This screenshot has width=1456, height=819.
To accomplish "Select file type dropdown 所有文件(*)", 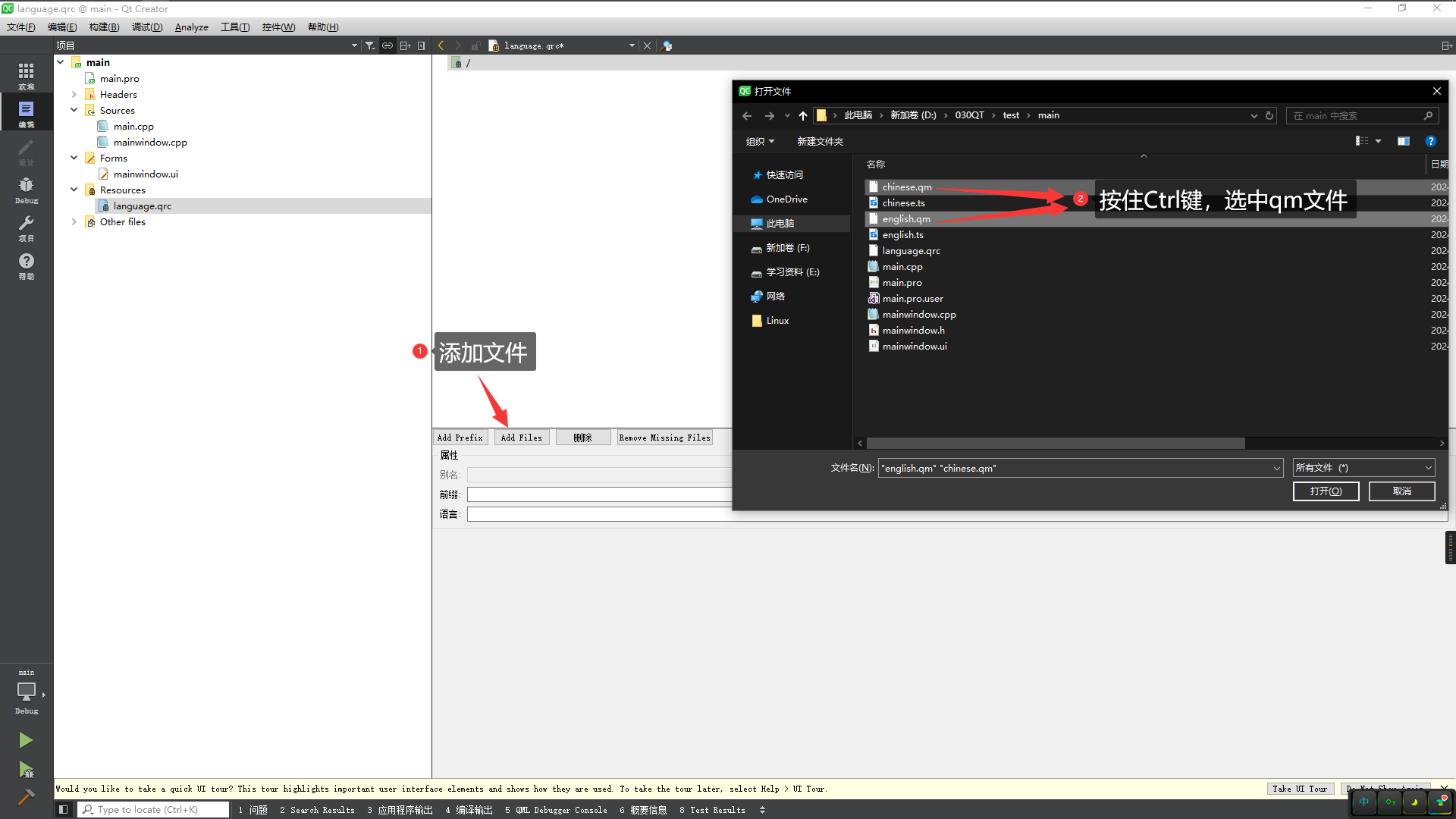I will (x=1362, y=467).
